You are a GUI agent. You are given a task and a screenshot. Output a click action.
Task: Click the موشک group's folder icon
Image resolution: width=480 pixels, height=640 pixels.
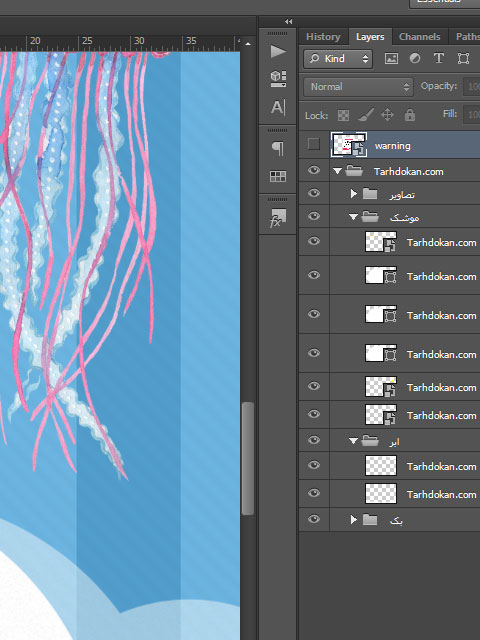(370, 217)
